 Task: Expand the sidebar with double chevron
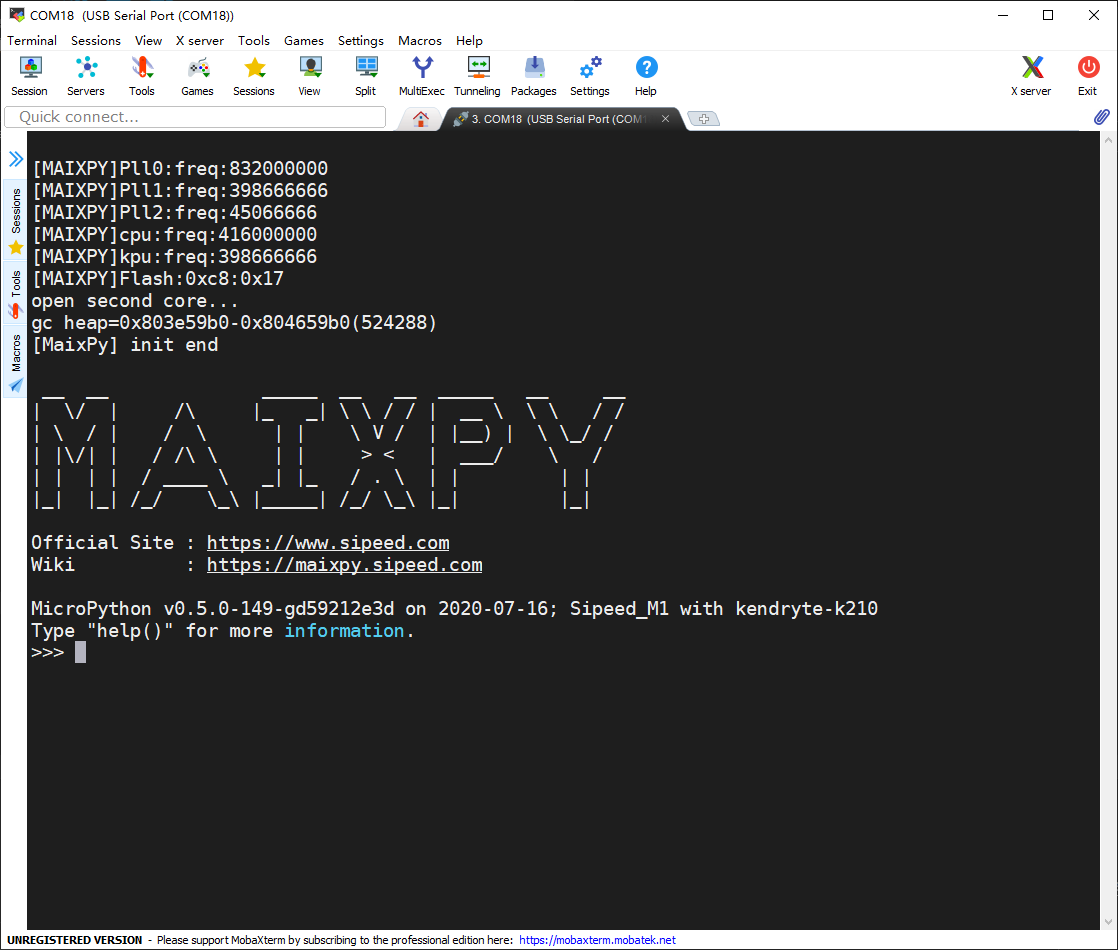(16, 158)
